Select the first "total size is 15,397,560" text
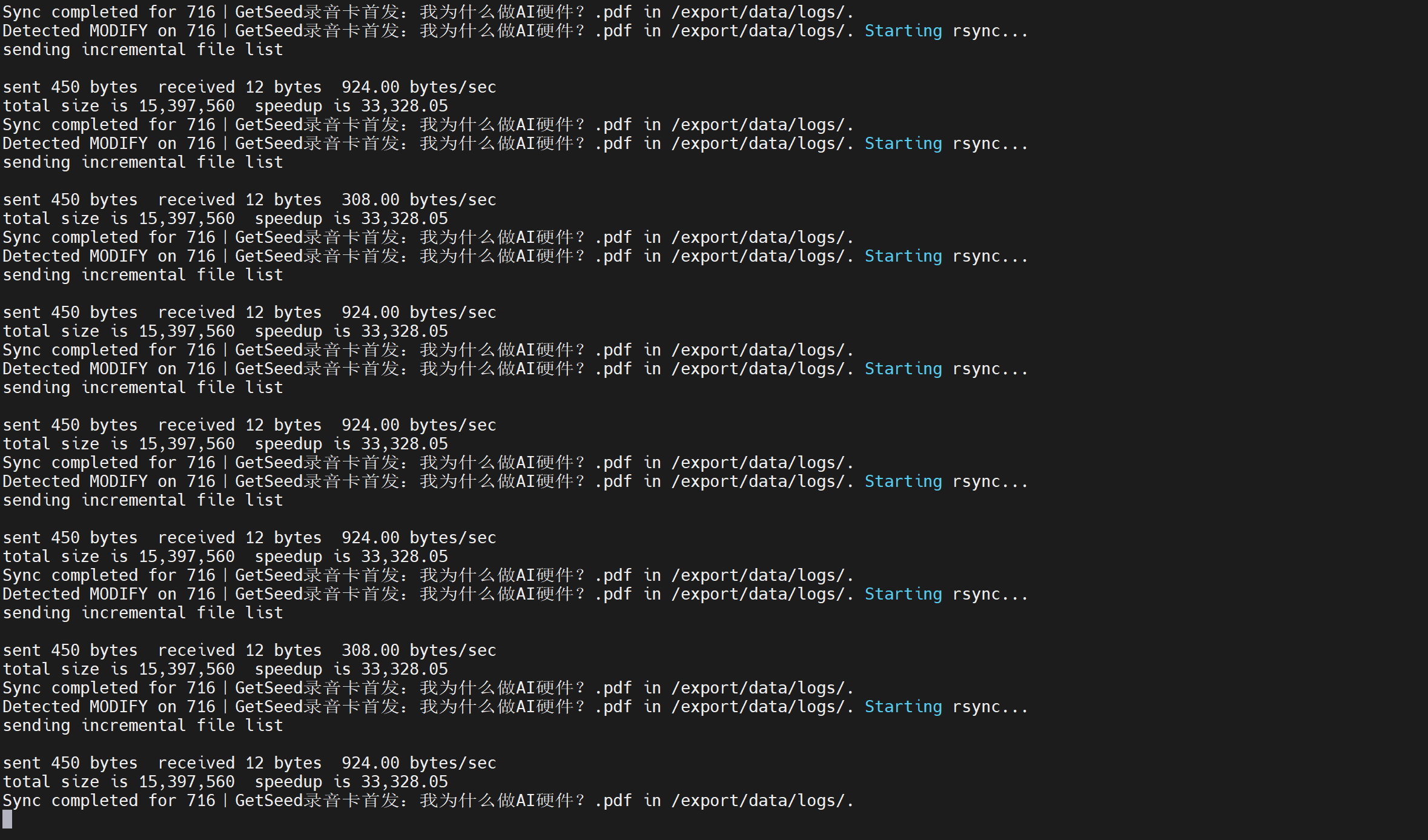 (x=119, y=106)
